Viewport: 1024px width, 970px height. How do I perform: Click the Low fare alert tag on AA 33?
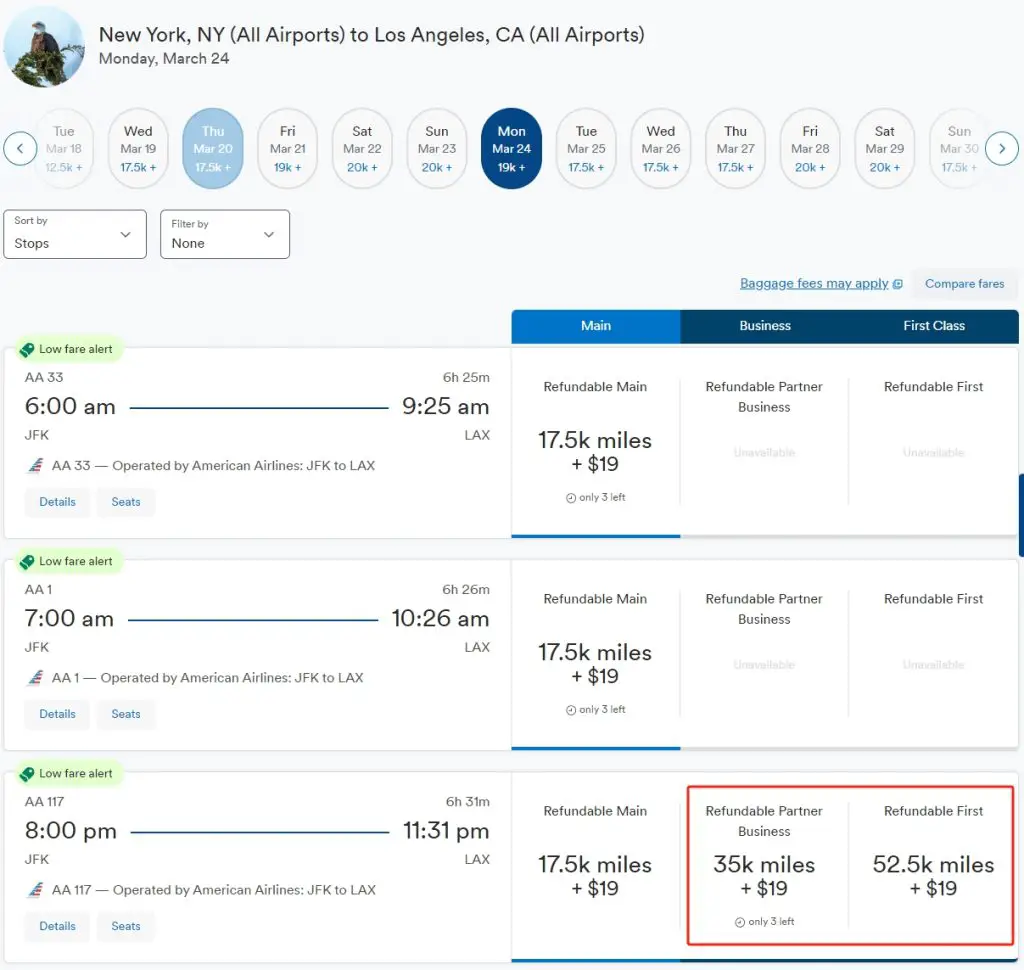point(67,349)
